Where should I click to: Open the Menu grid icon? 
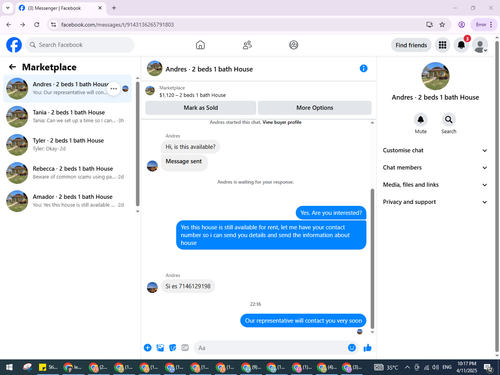coord(442,45)
